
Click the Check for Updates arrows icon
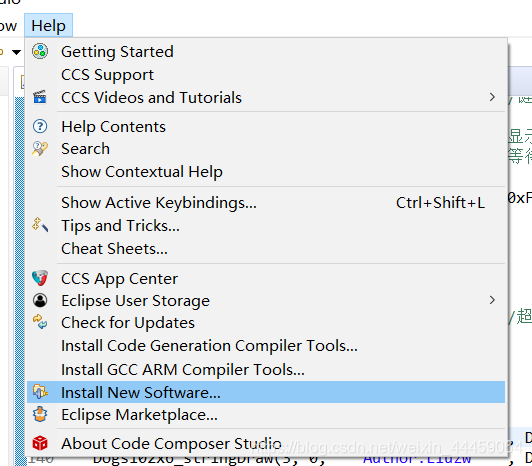(40, 322)
